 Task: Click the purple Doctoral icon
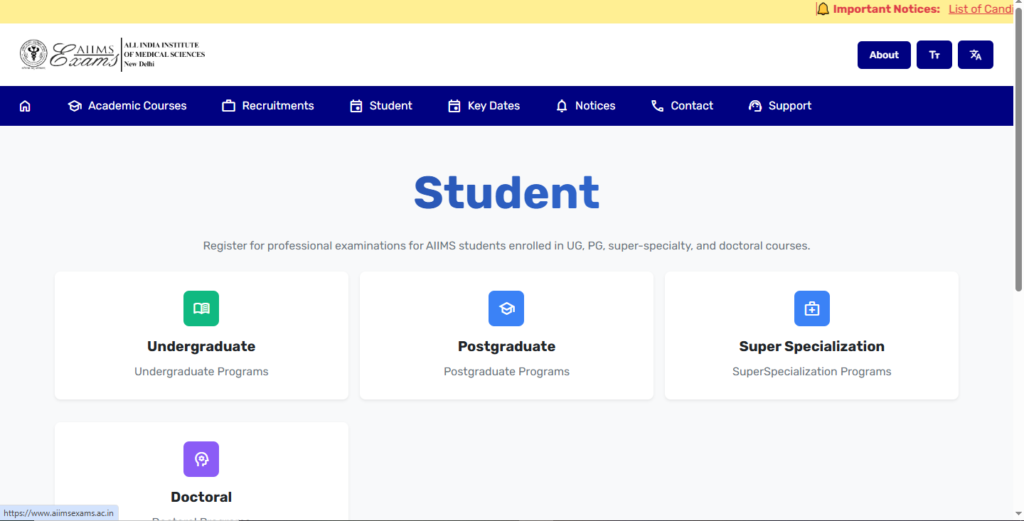201,459
